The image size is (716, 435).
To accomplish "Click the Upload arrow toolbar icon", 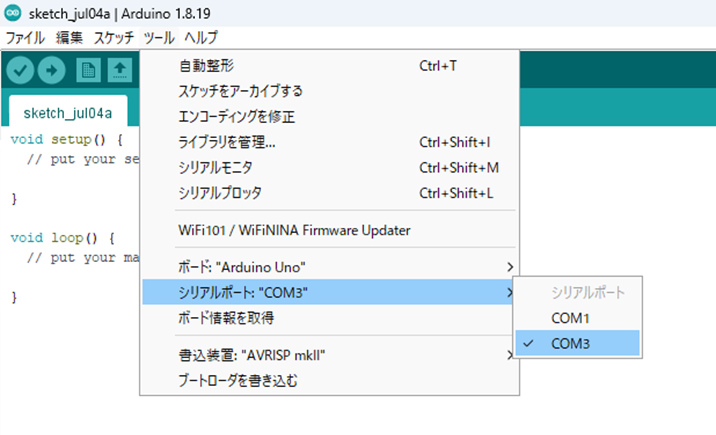I will tap(52, 70).
